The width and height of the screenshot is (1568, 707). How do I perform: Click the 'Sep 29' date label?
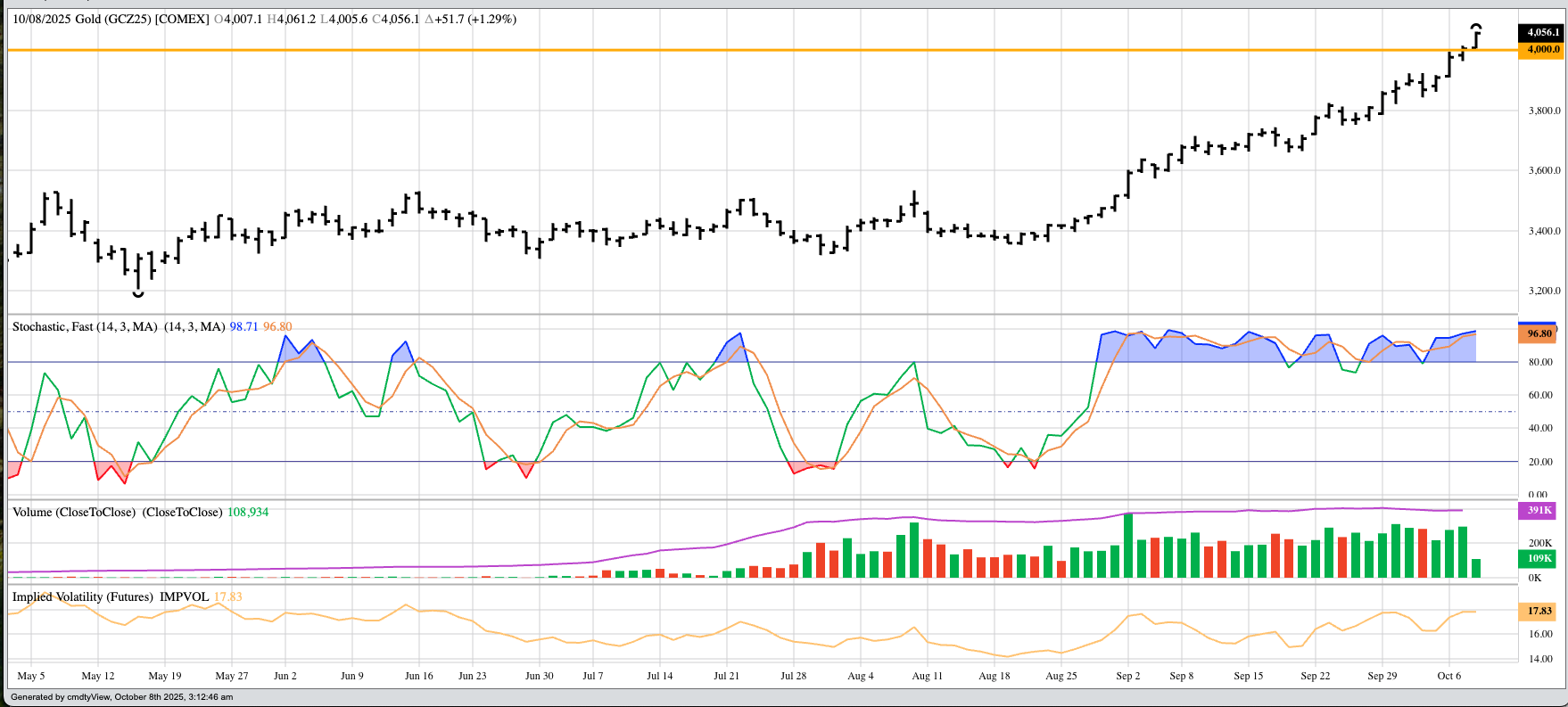(x=1382, y=676)
